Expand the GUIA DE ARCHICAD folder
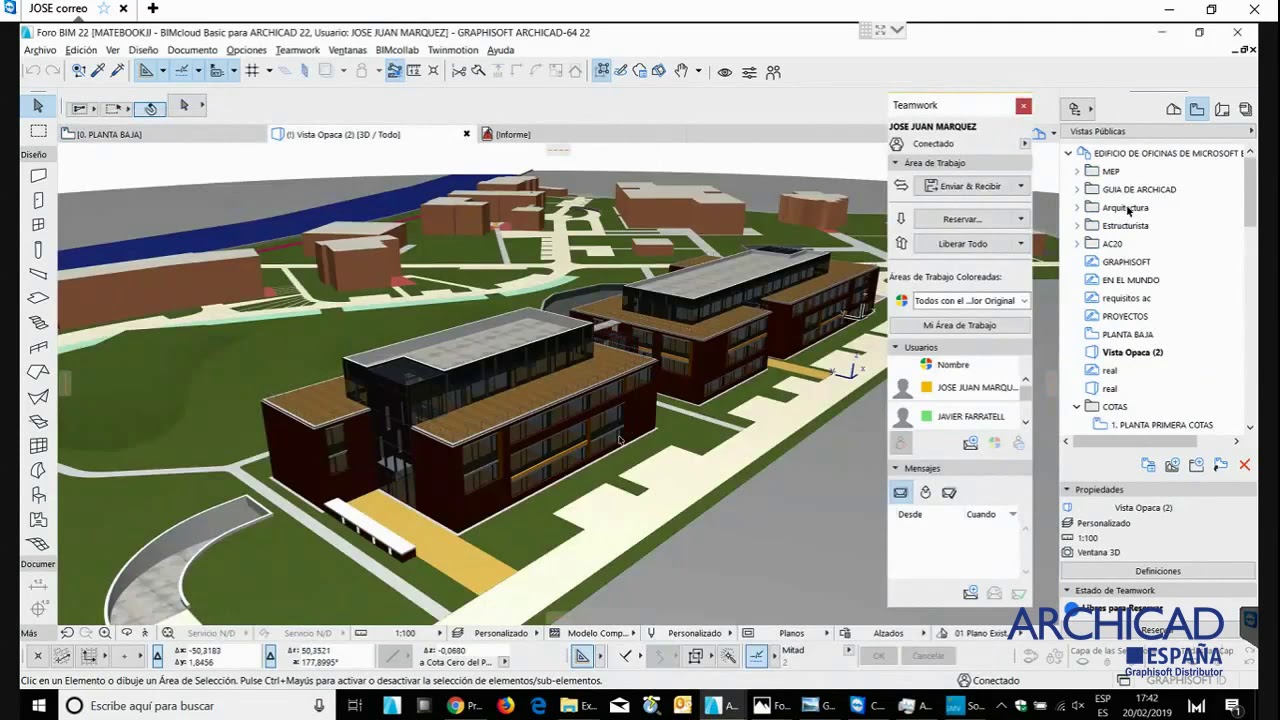 [x=1077, y=189]
